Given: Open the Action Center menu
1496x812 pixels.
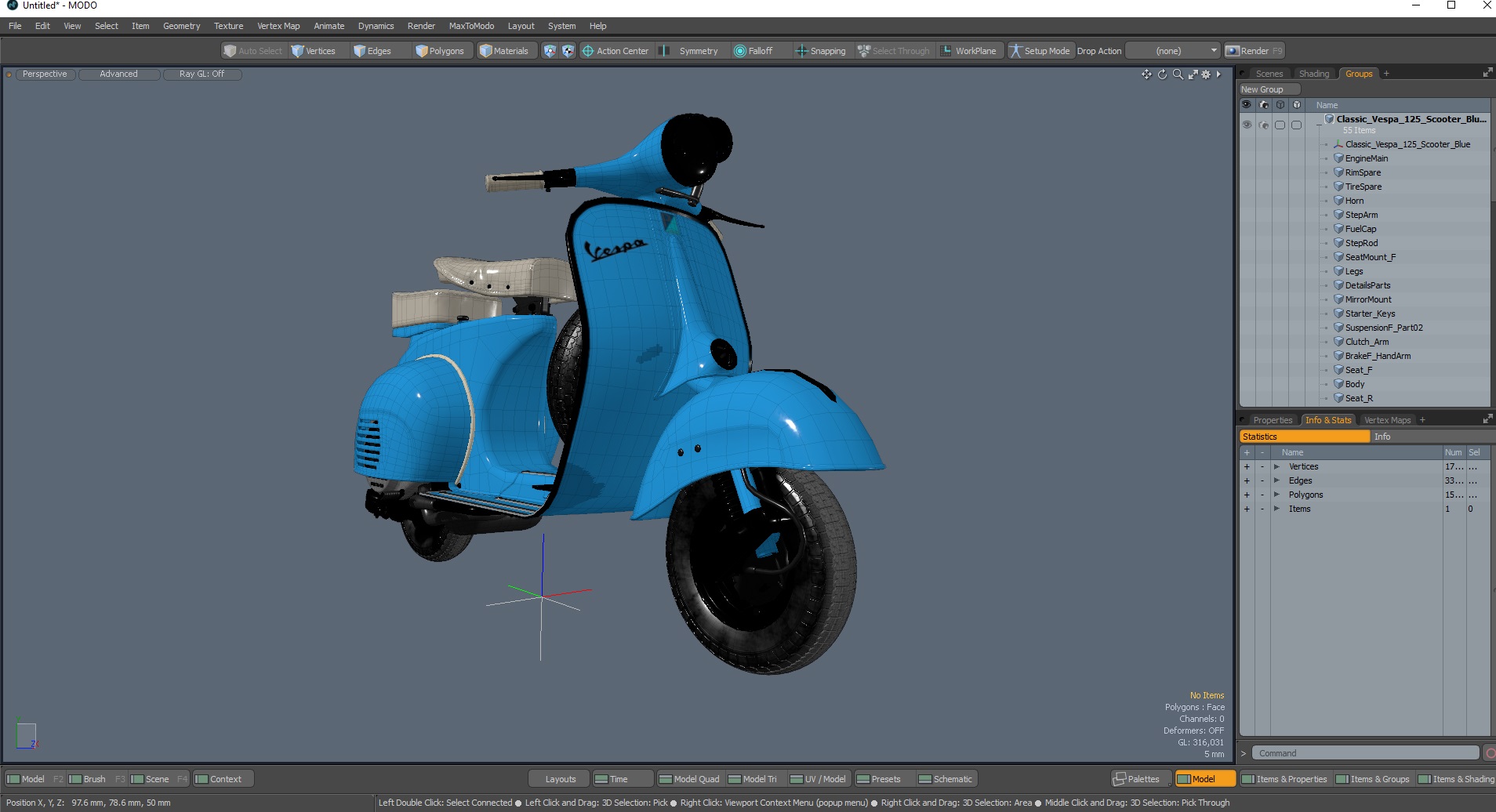Looking at the screenshot, I should click(615, 51).
